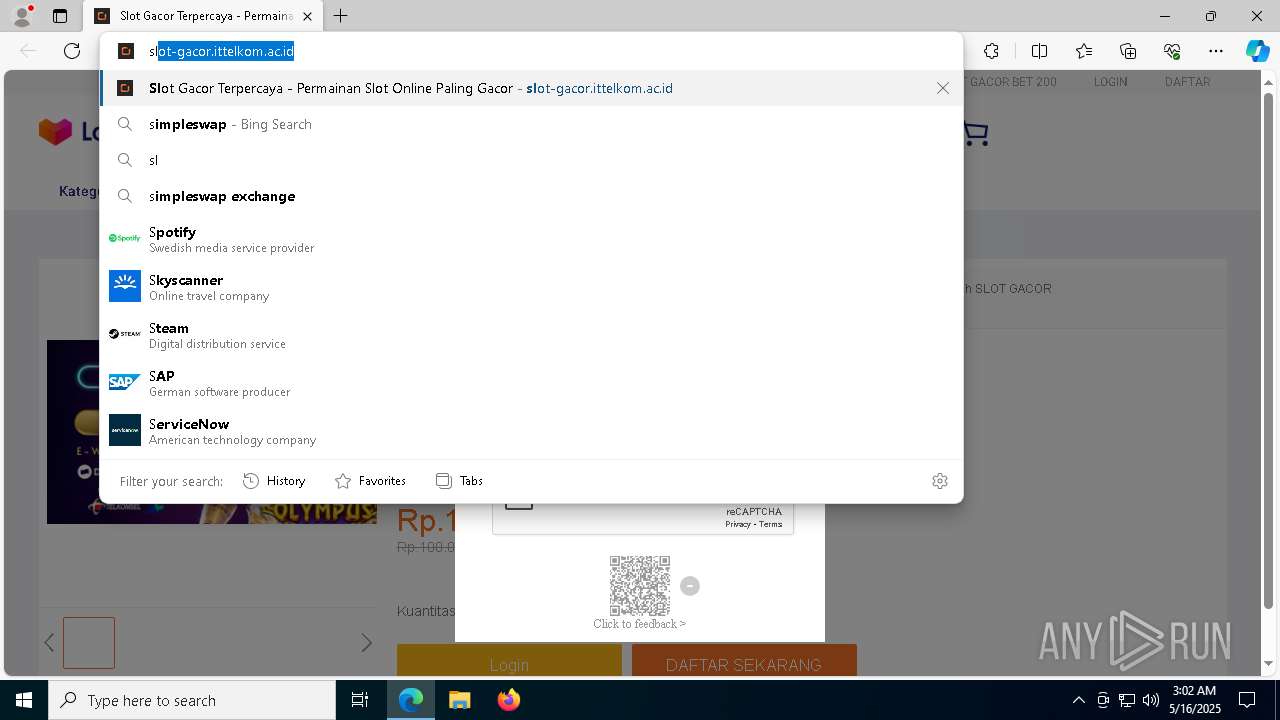
Task: Open reCAPTCHA Terms link
Action: (771, 524)
